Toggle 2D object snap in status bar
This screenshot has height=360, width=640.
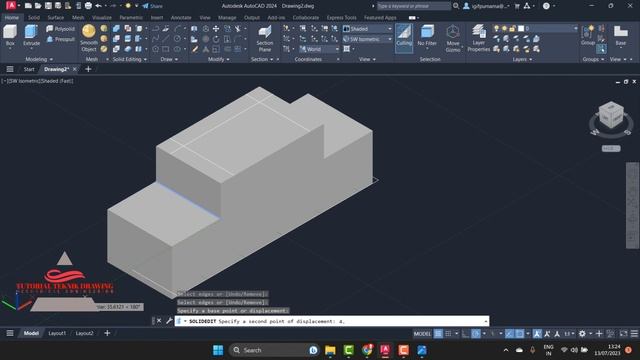(520, 333)
